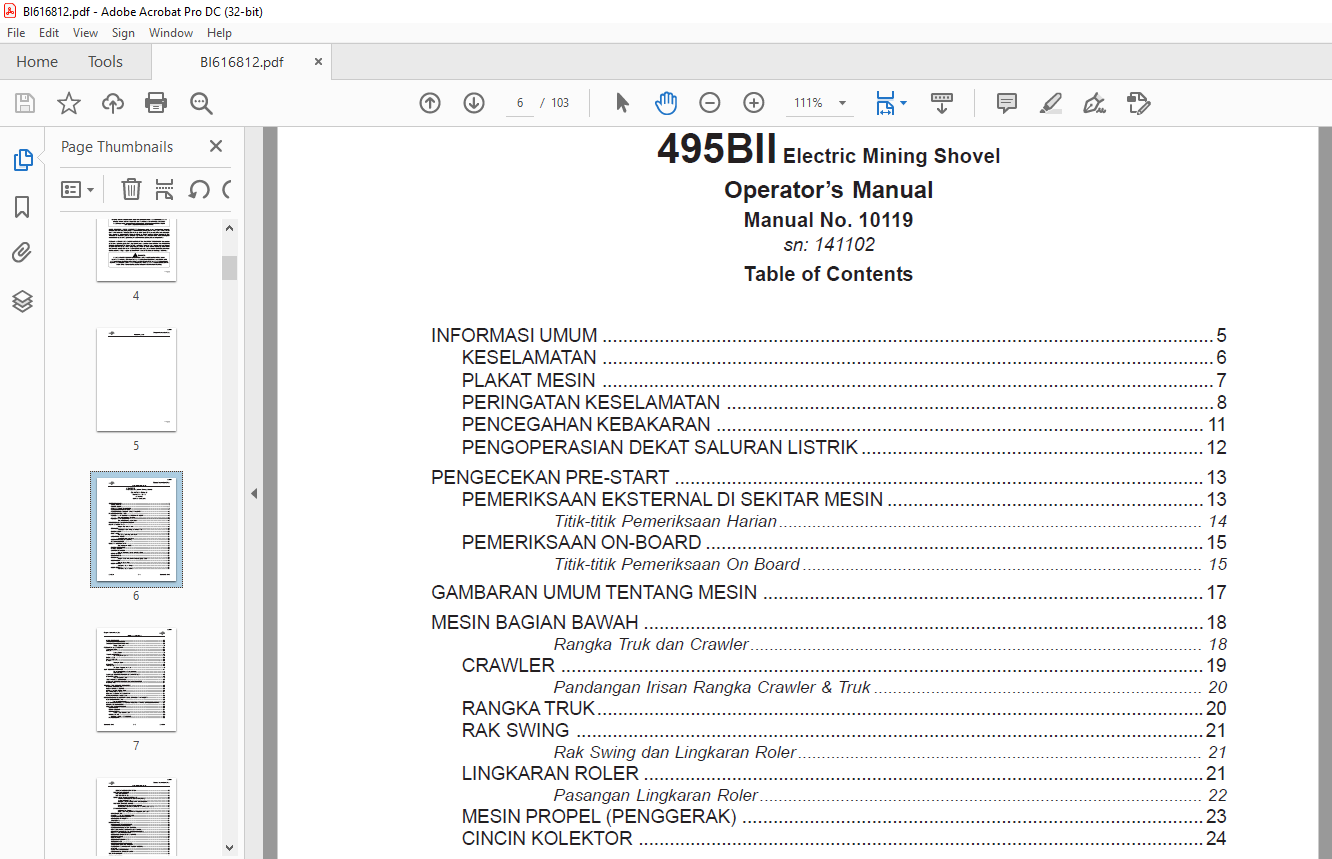Click MESIN BAGIAN BAWAH contents entry
The image size is (1332, 859).
coord(828,623)
